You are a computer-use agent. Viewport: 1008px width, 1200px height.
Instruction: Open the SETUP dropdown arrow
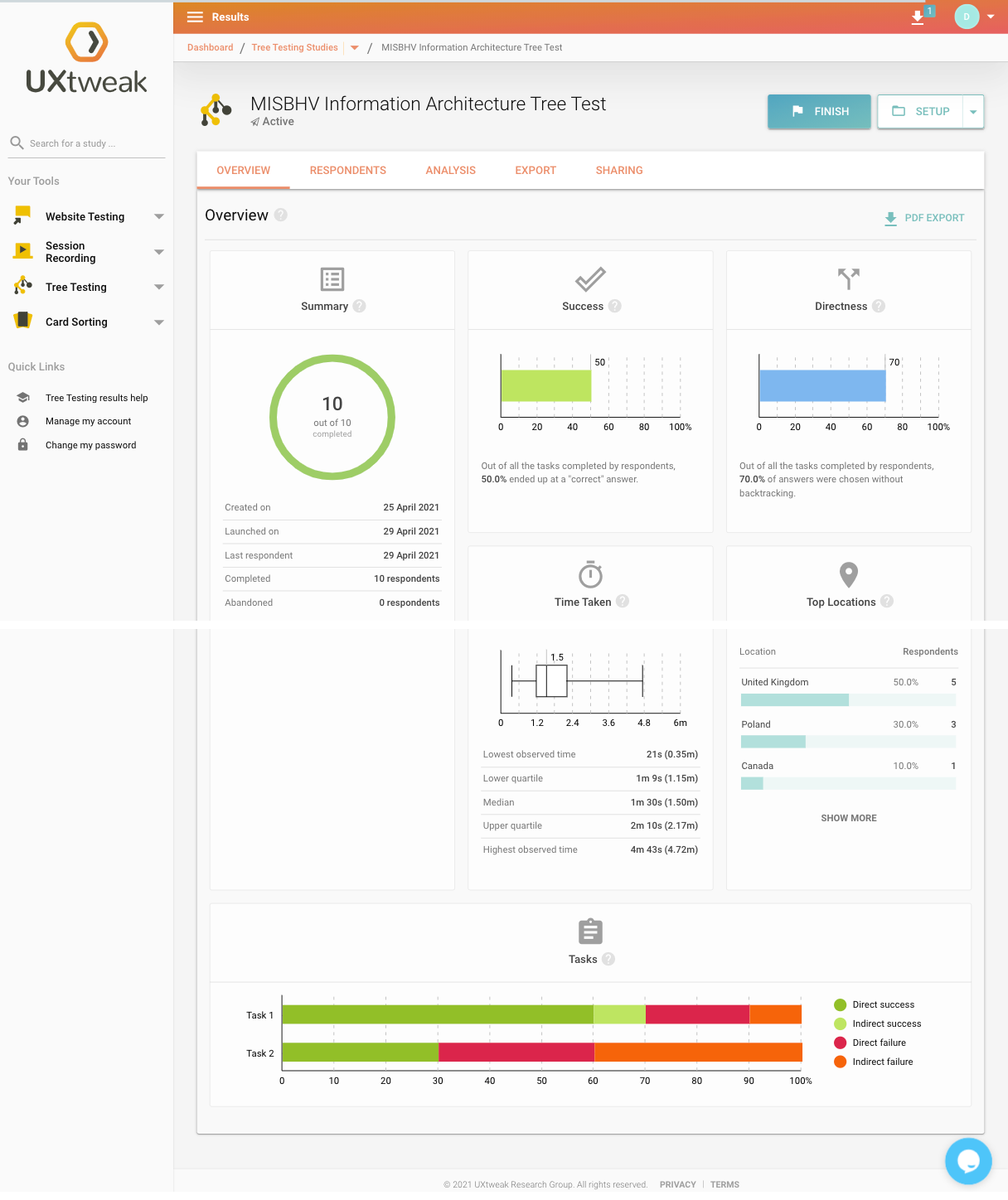coord(973,112)
